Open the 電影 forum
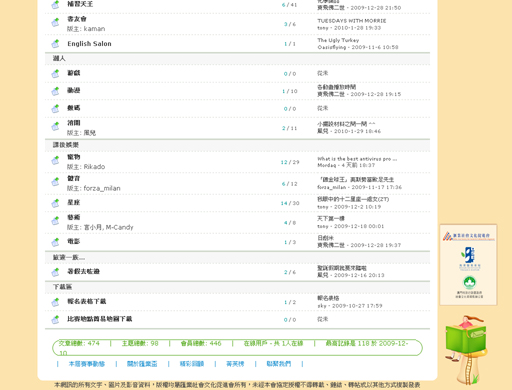Screen dimensions: 512x390 tap(74, 241)
